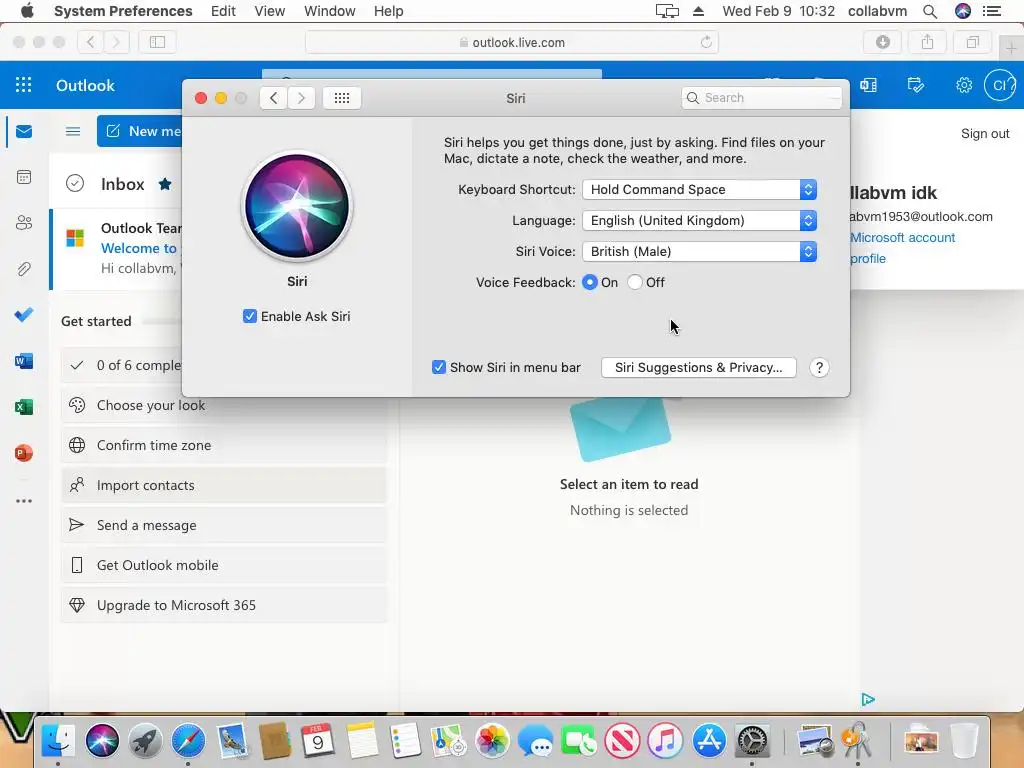The height and width of the screenshot is (768, 1024).
Task: Open App Store in the Dock
Action: (709, 741)
